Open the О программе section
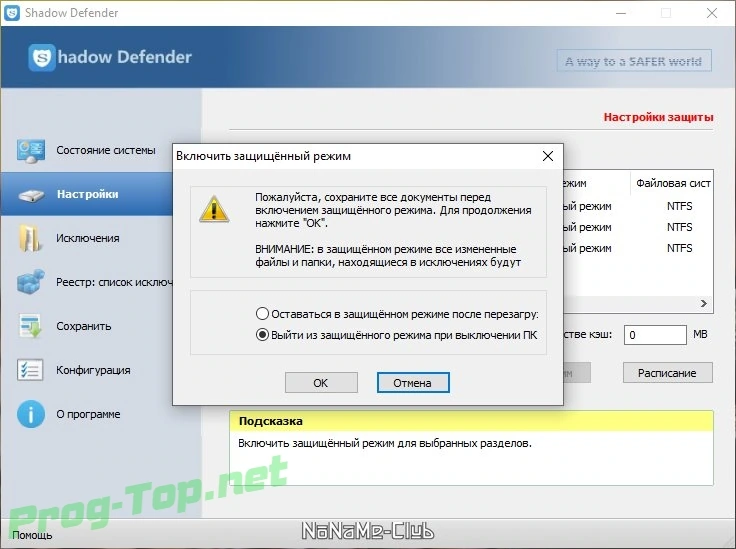Screen dimensions: 736x549 coord(88,414)
